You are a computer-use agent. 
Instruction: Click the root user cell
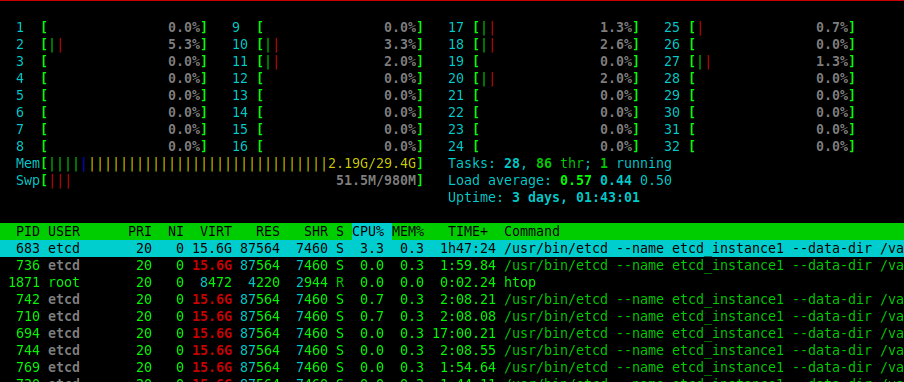click(x=63, y=282)
